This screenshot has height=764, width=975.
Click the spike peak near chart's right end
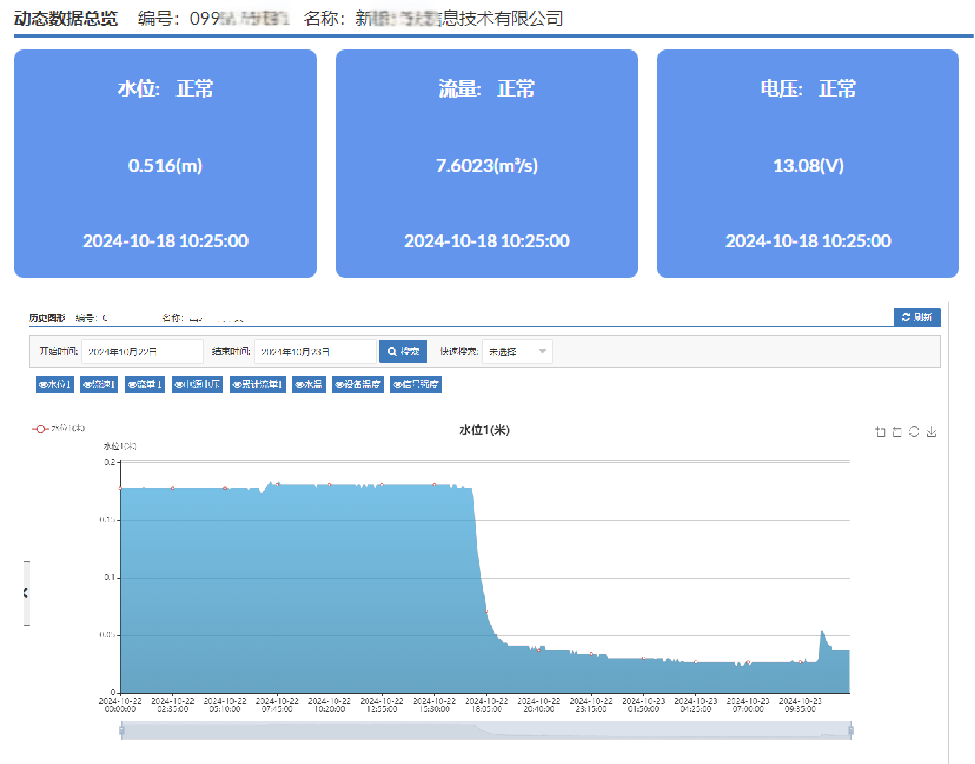(822, 632)
